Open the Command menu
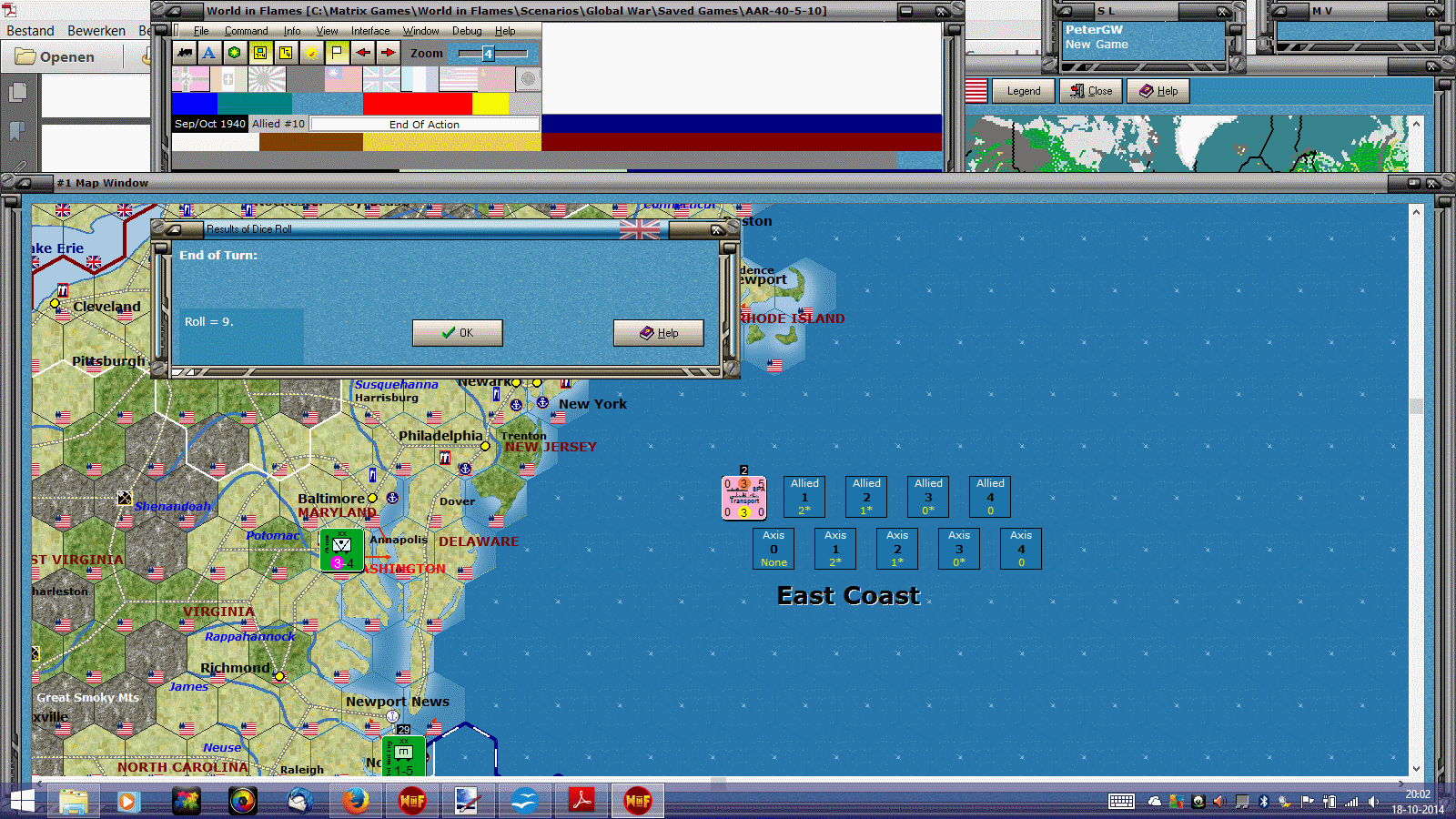The width and height of the screenshot is (1456, 819). 246,31
